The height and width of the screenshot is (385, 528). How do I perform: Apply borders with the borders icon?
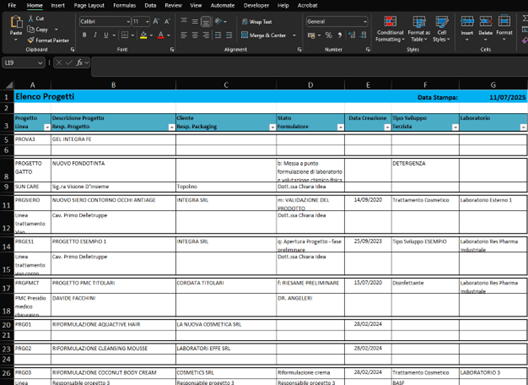(125, 35)
